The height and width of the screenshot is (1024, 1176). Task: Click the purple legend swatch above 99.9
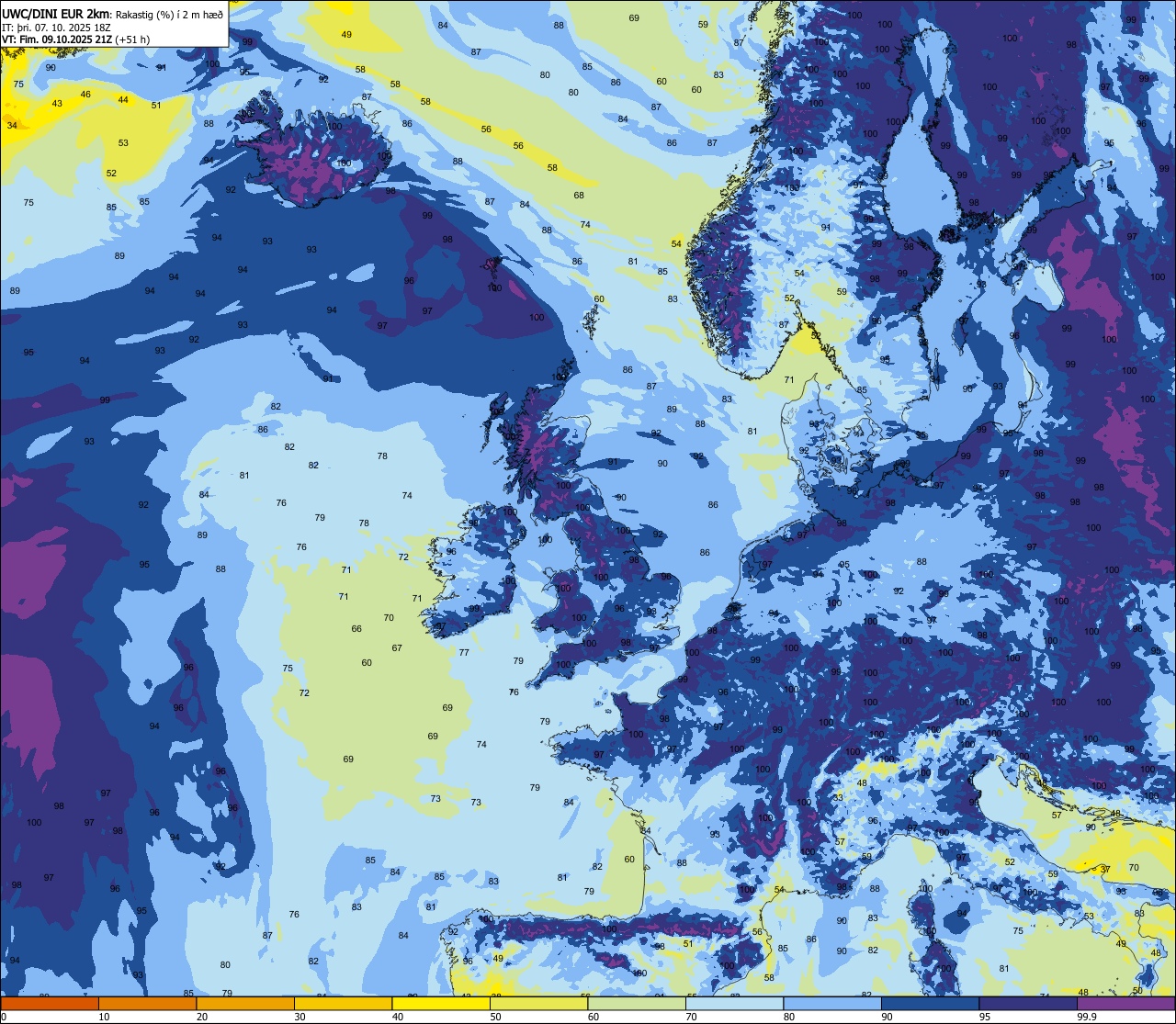pos(1126,1004)
